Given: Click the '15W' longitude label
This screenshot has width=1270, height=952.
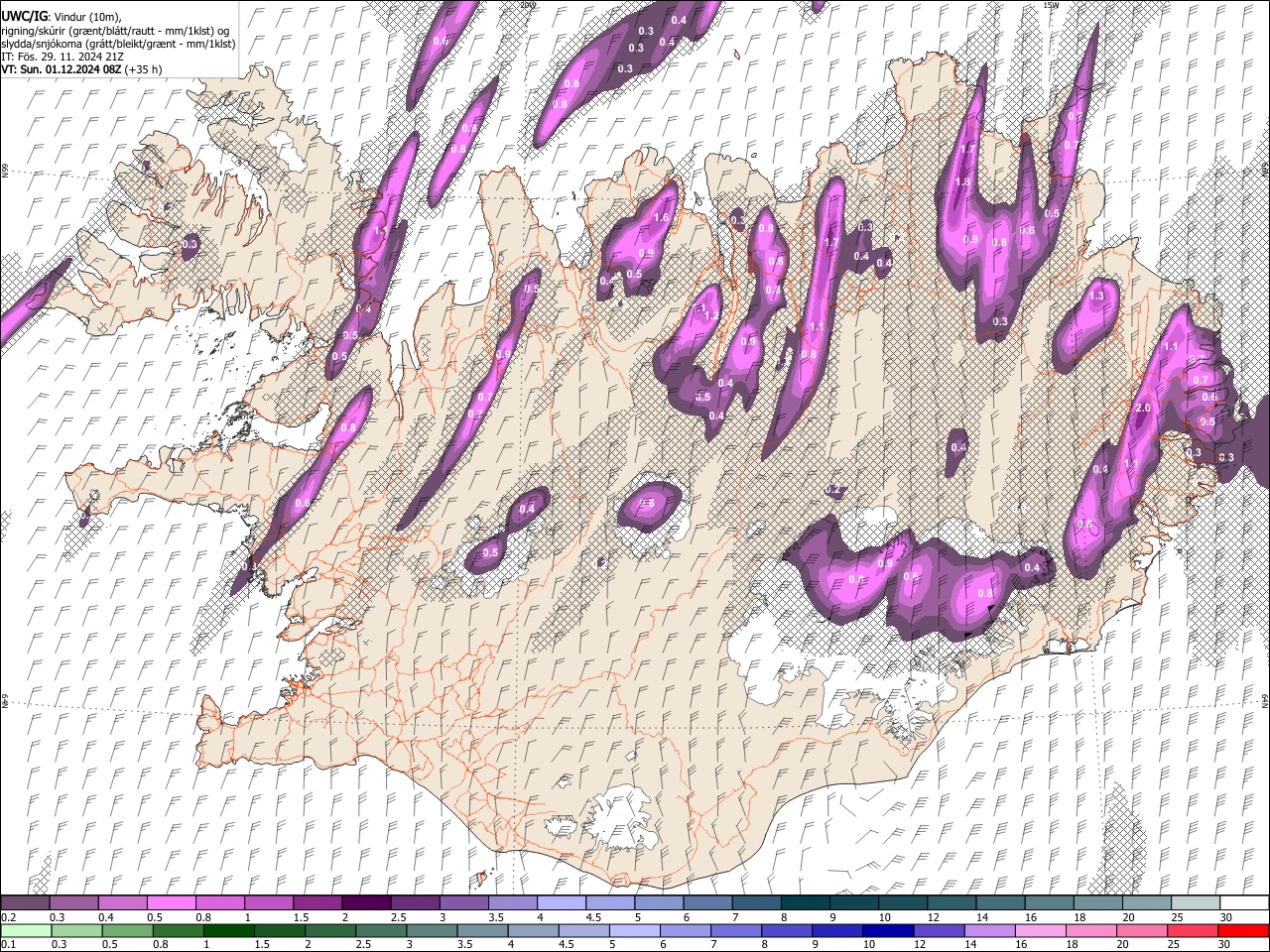Looking at the screenshot, I should coord(1051,5).
